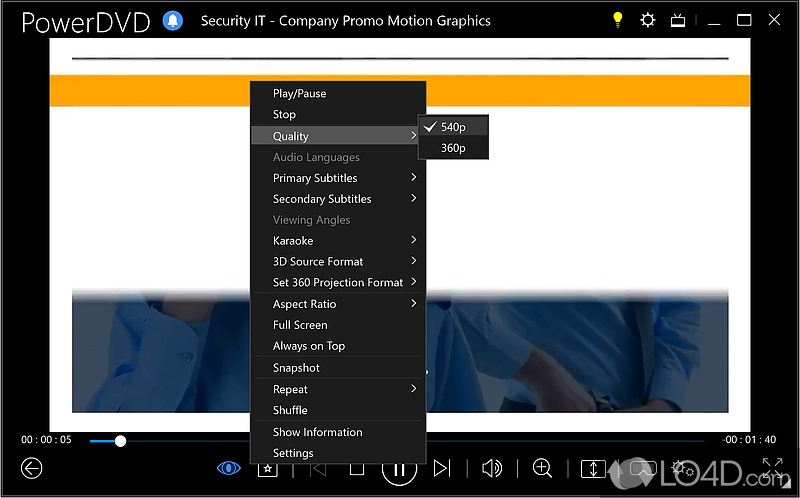
Task: Toggle Shuffle in context menu
Action: click(338, 410)
